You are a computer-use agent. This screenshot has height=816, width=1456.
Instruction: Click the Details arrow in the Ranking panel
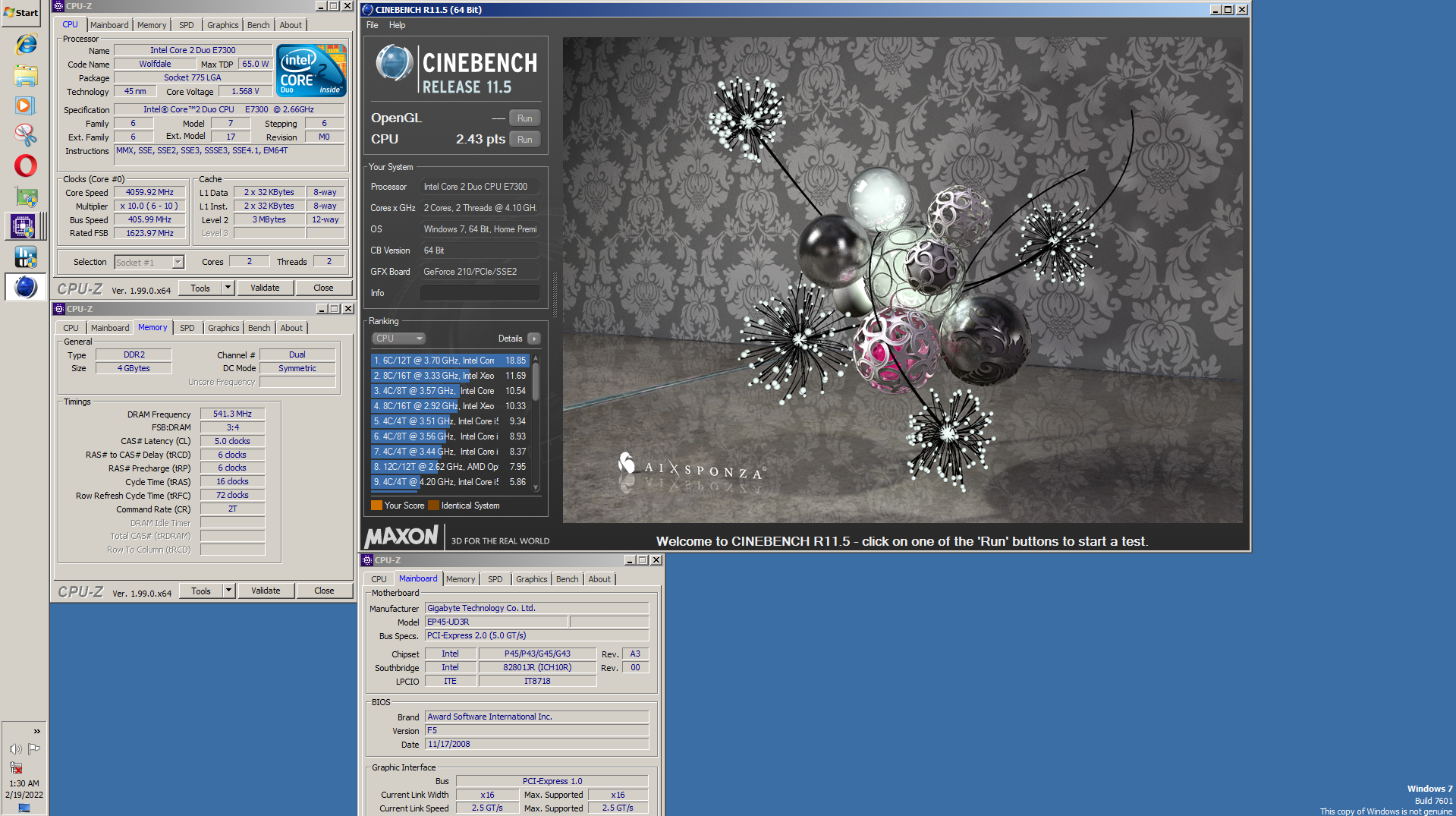pos(534,339)
